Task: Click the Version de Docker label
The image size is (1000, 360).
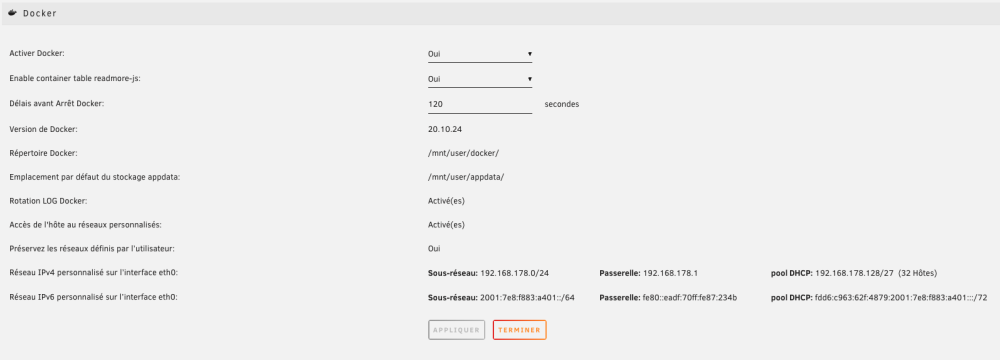Action: (43, 129)
